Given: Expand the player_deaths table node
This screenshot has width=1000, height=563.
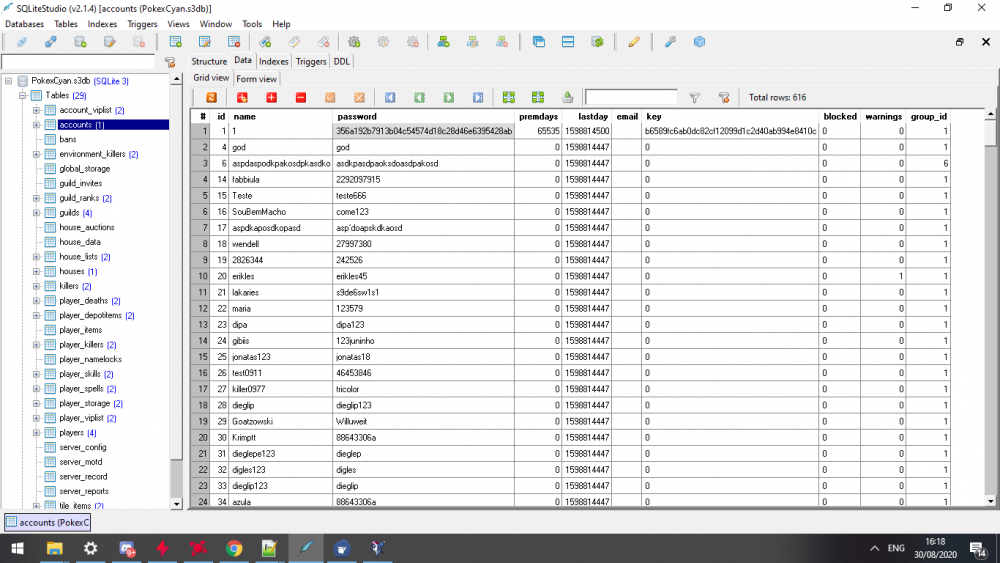Looking at the screenshot, I should (x=36, y=301).
